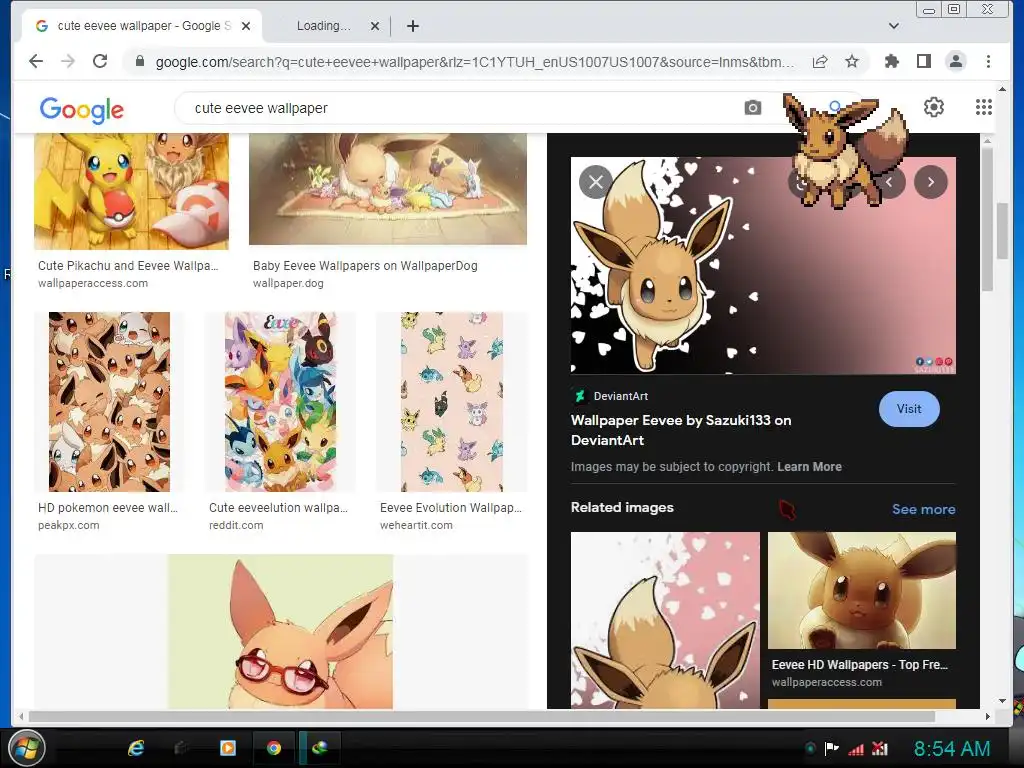
Task: Click the 'peakpx.com' source text
Action: pyautogui.click(x=69, y=525)
